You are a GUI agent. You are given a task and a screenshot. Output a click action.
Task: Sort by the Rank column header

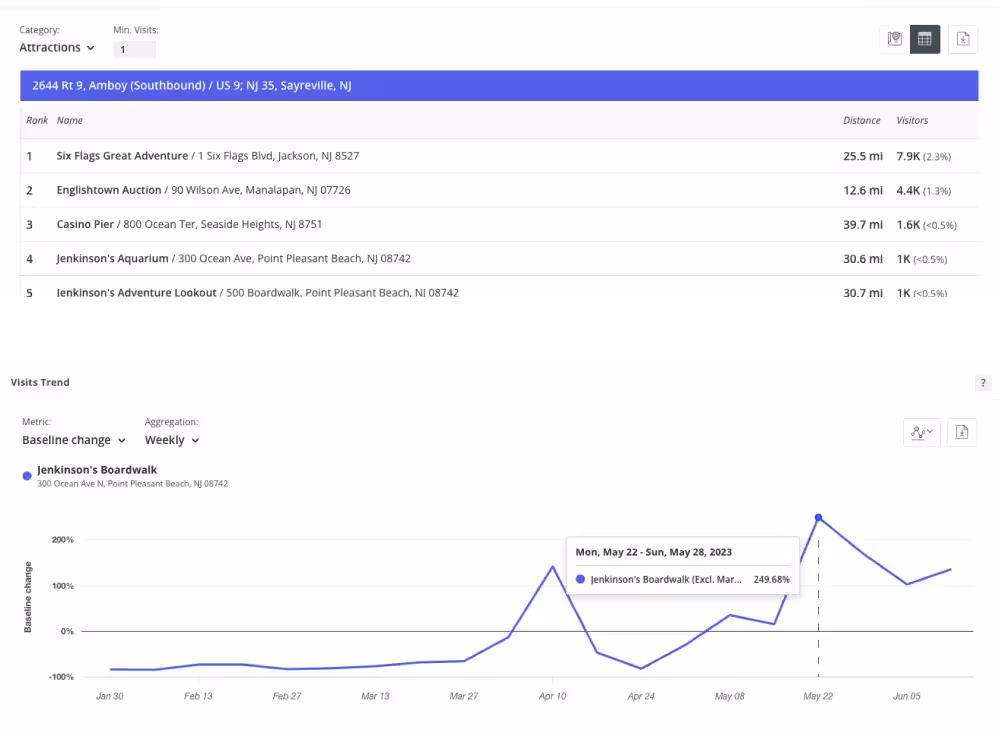[x=37, y=120]
